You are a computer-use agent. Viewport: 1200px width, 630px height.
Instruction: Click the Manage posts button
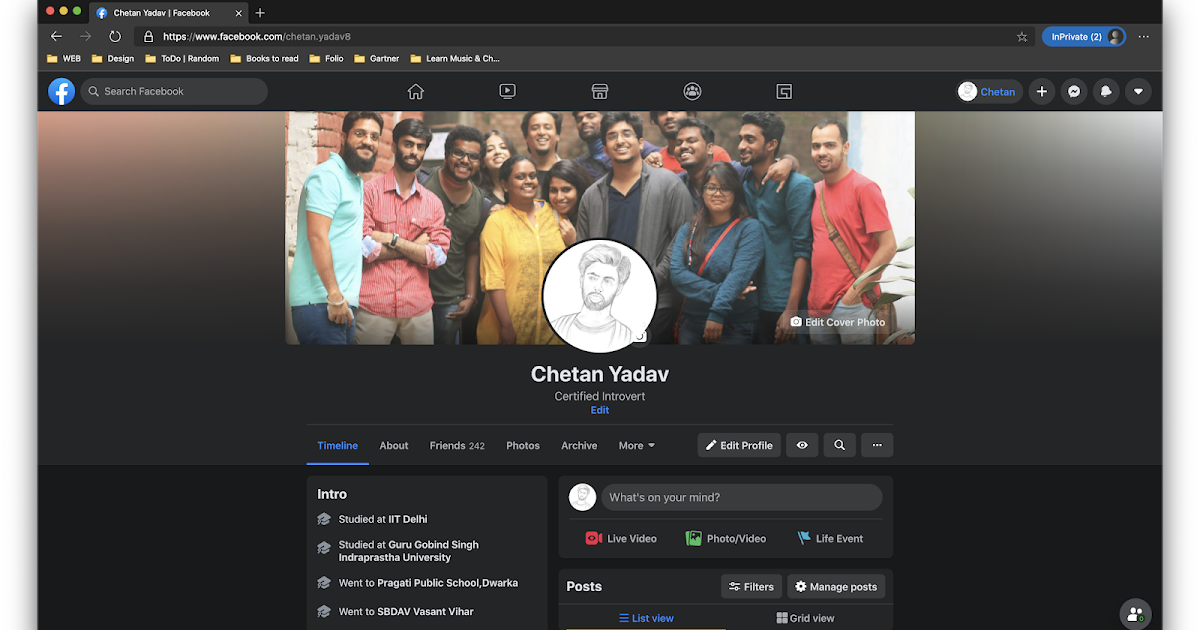tap(836, 587)
